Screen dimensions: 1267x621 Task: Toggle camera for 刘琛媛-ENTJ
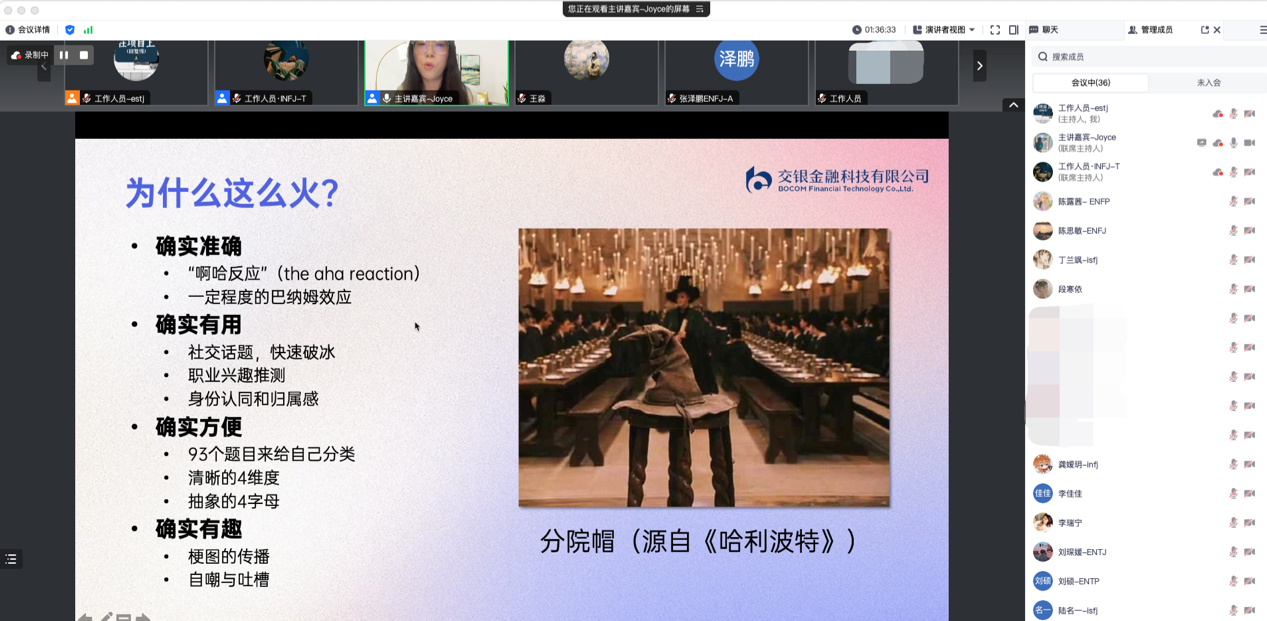click(x=1250, y=552)
